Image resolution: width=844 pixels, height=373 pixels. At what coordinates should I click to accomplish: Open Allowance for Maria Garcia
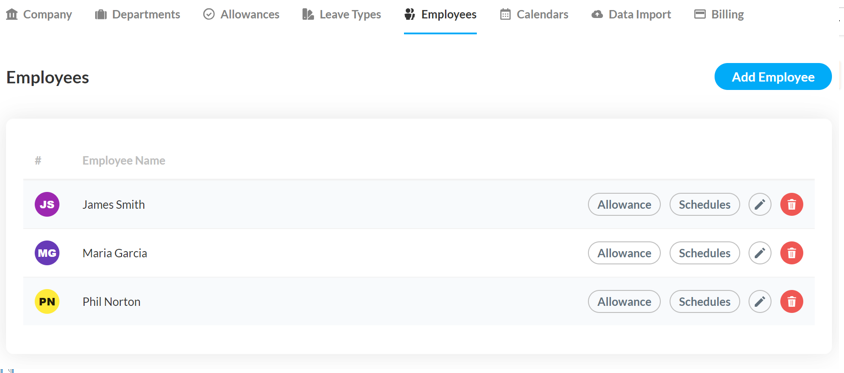(624, 253)
